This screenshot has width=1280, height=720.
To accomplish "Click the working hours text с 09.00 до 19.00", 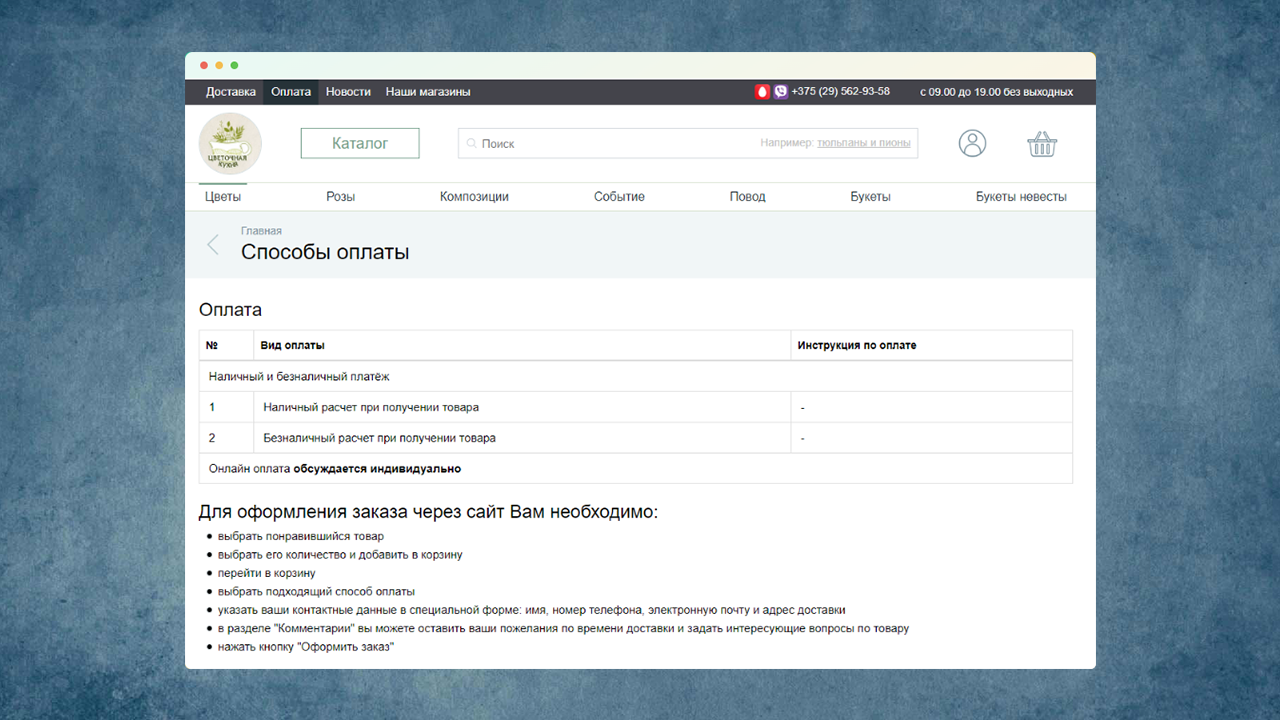I will point(996,92).
